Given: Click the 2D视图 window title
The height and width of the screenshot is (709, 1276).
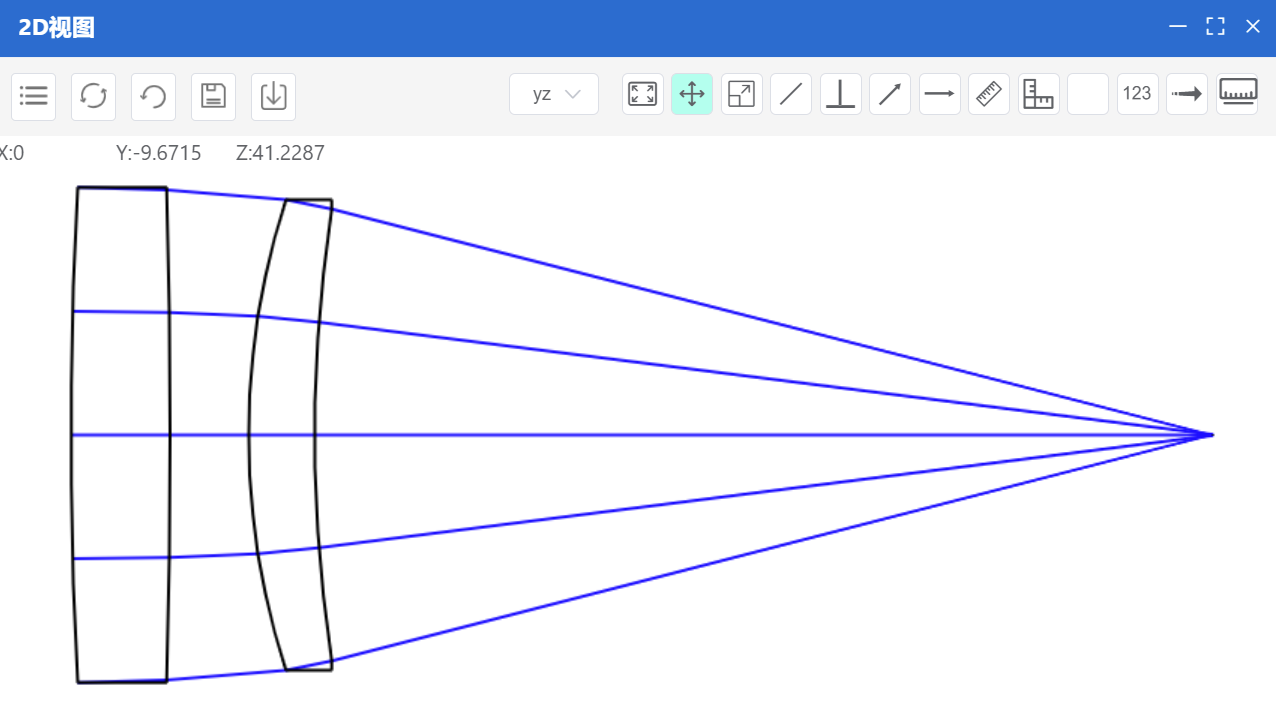Looking at the screenshot, I should (57, 28).
